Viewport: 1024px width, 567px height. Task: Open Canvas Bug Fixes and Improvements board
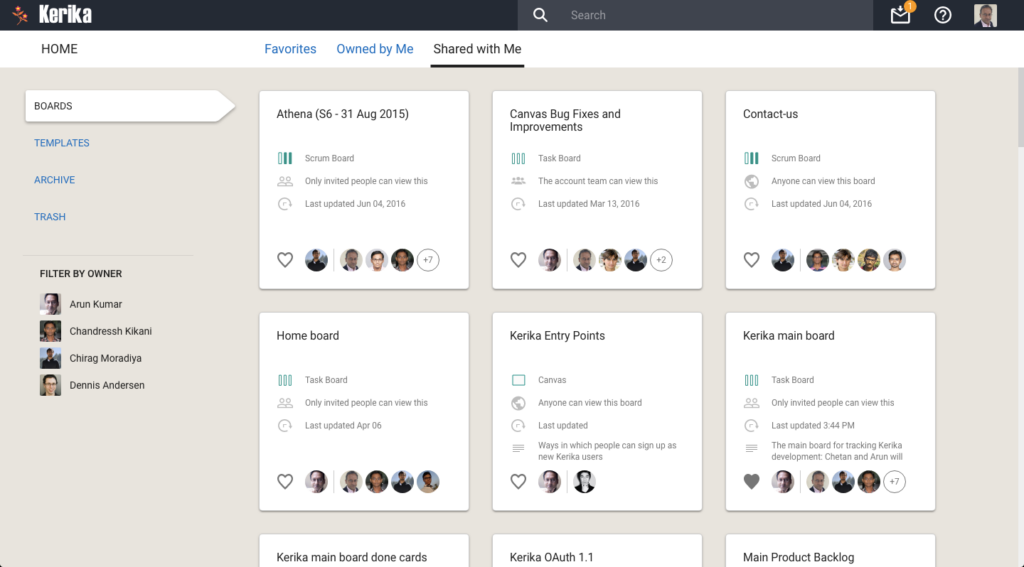click(x=565, y=120)
